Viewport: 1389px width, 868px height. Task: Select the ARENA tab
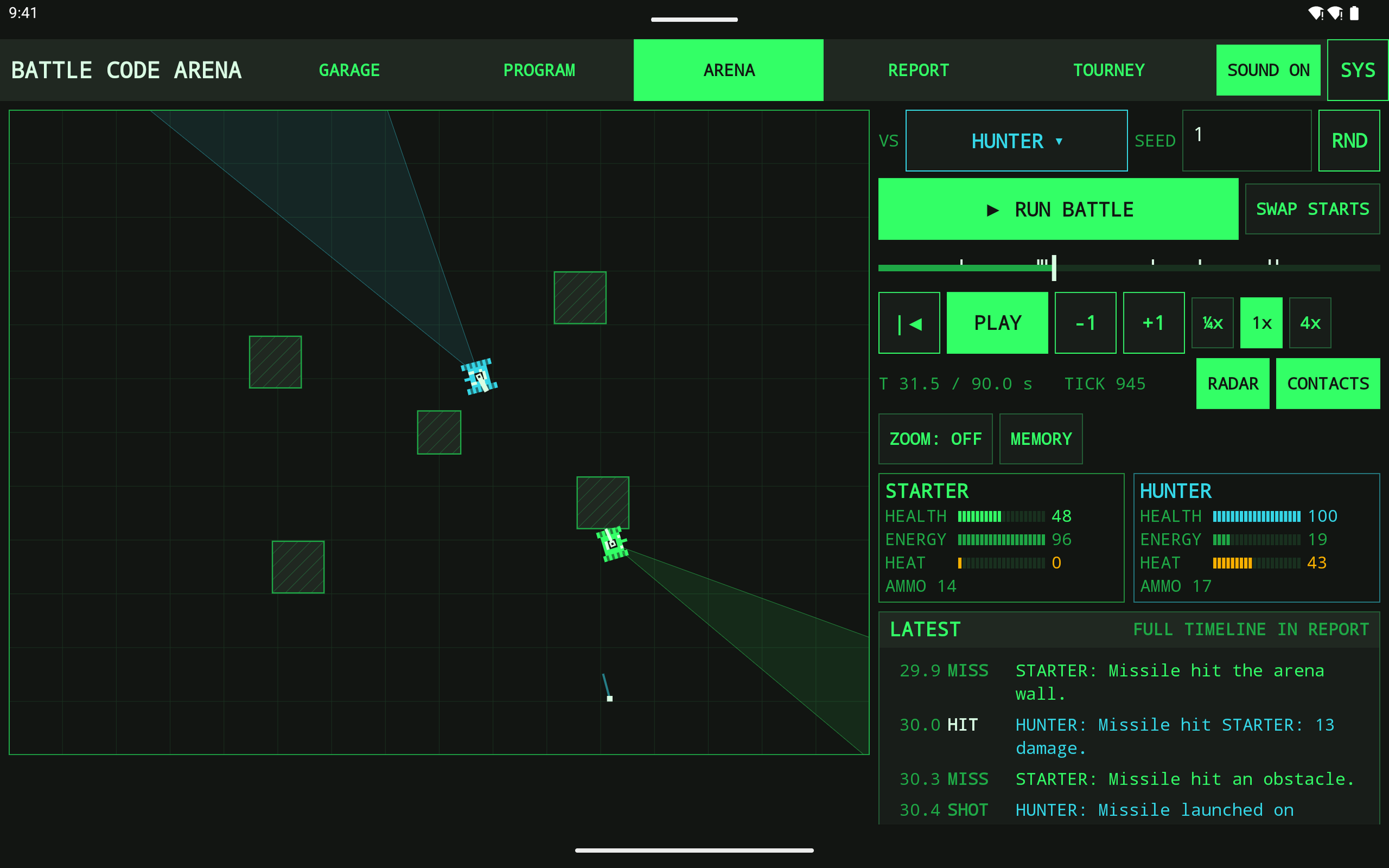(728, 70)
